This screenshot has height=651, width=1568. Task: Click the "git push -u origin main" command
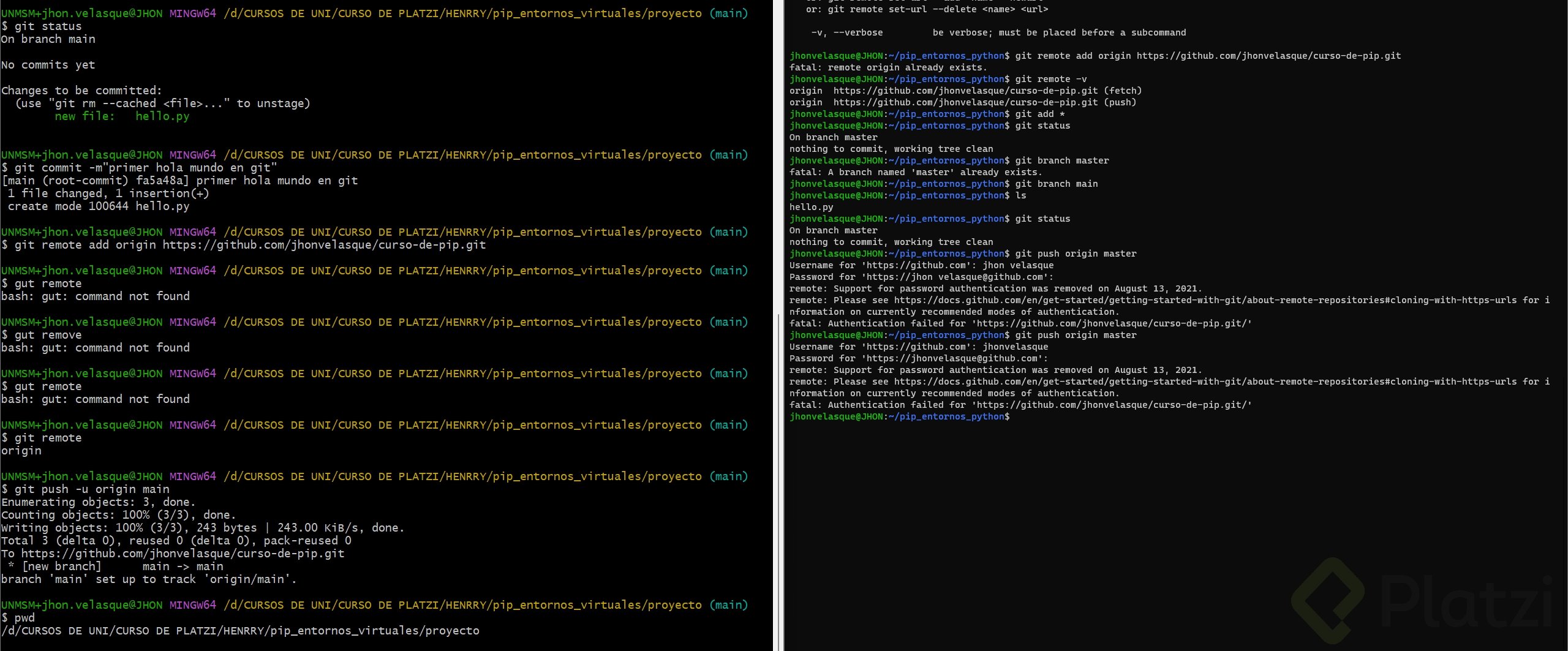tap(92, 489)
